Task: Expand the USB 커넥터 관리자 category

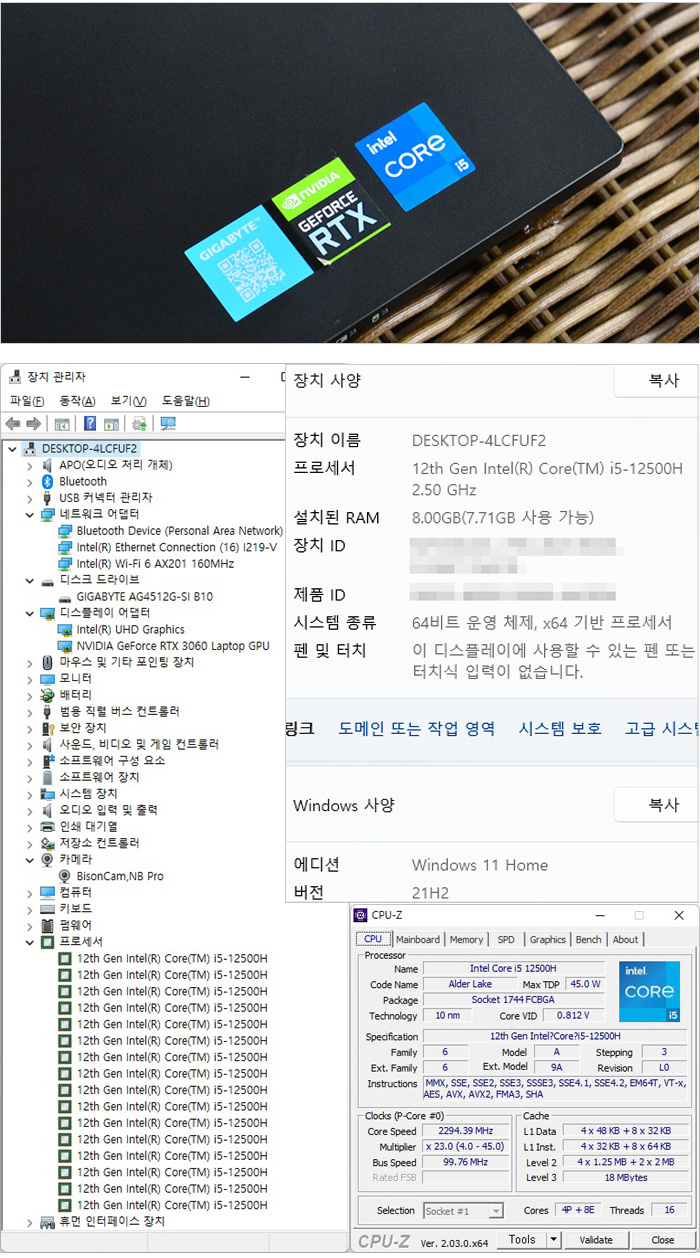Action: coord(30,498)
